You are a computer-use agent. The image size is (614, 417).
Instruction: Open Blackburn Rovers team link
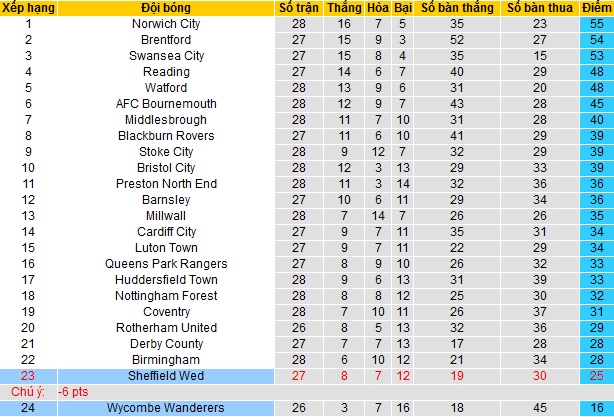(165, 136)
